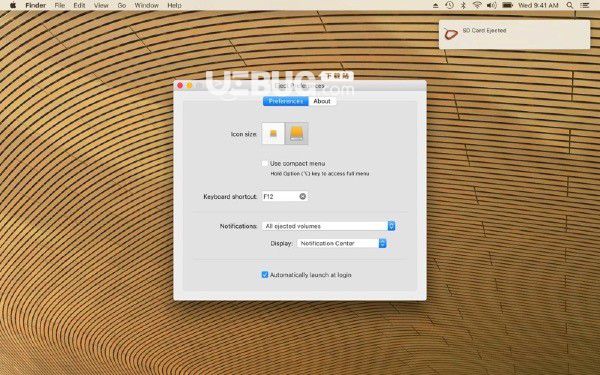
Task: Click the volume icon in menu bar
Action: coord(492,5)
